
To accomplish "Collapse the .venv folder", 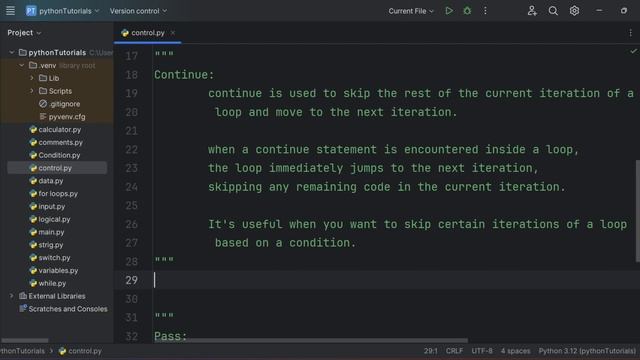I will 22,65.
